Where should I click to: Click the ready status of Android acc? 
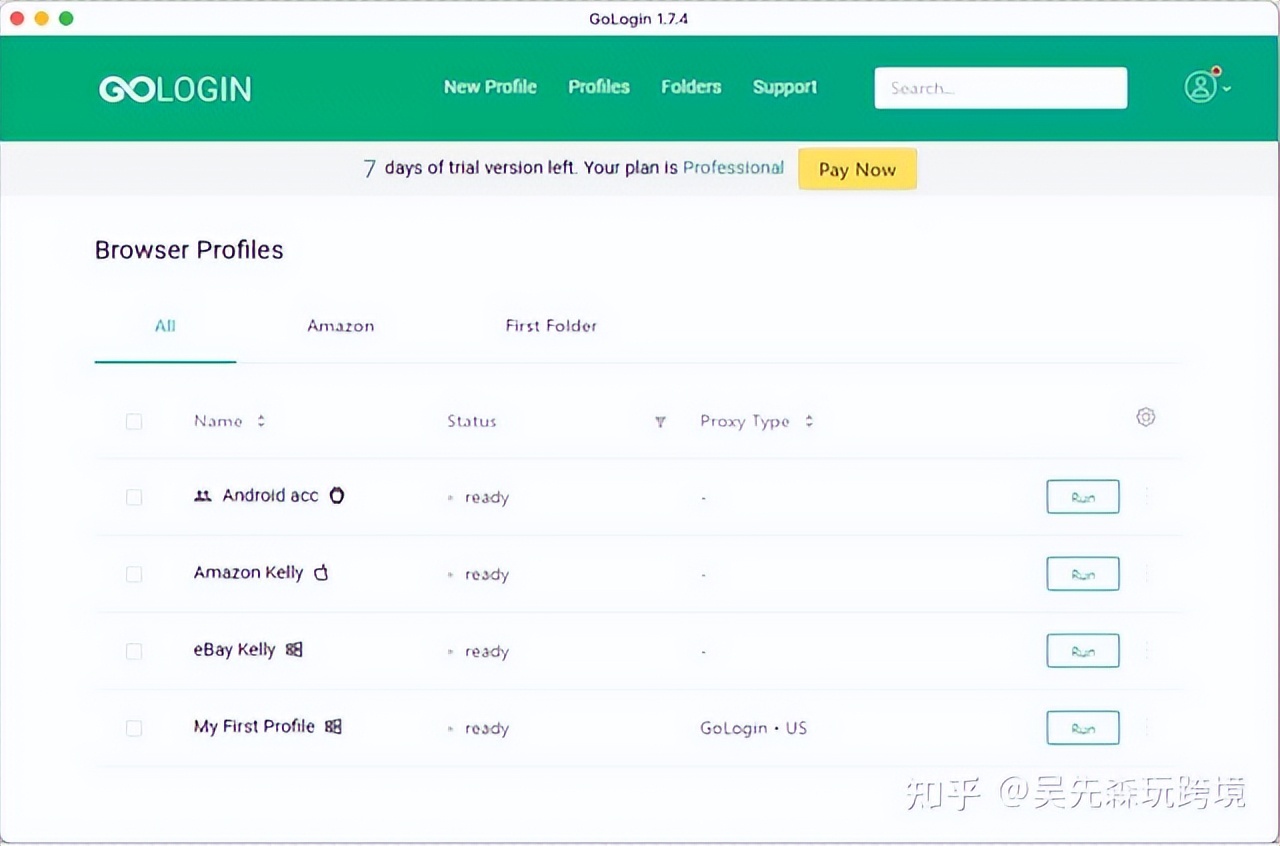point(486,497)
